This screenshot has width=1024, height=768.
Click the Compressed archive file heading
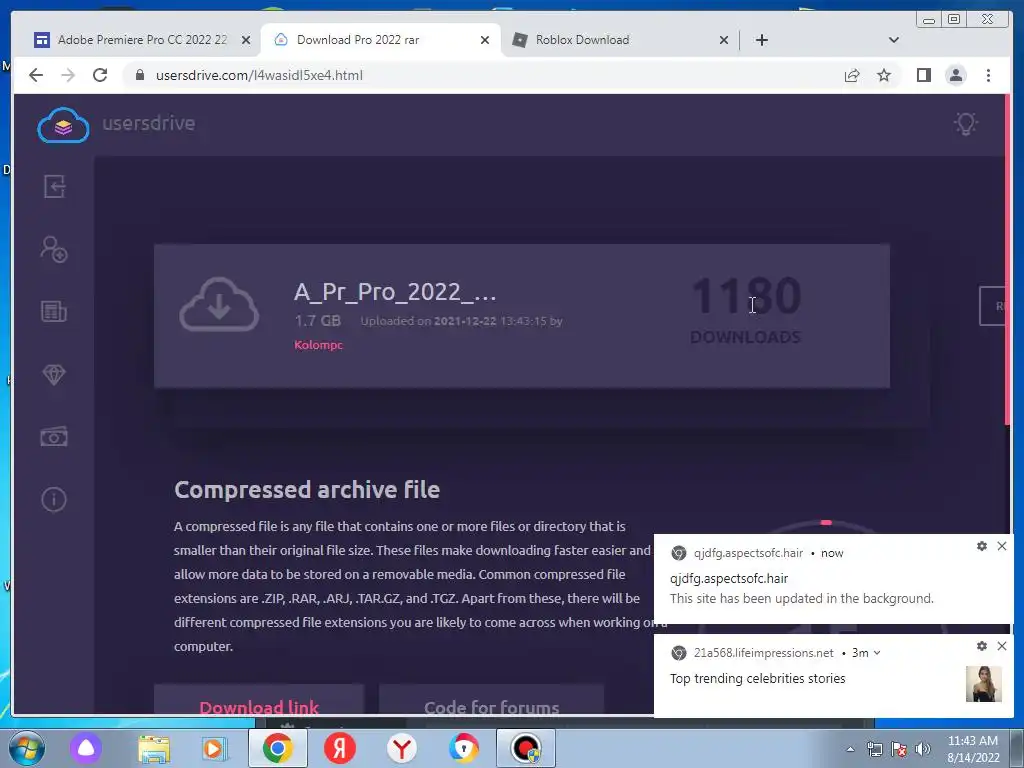[307, 490]
